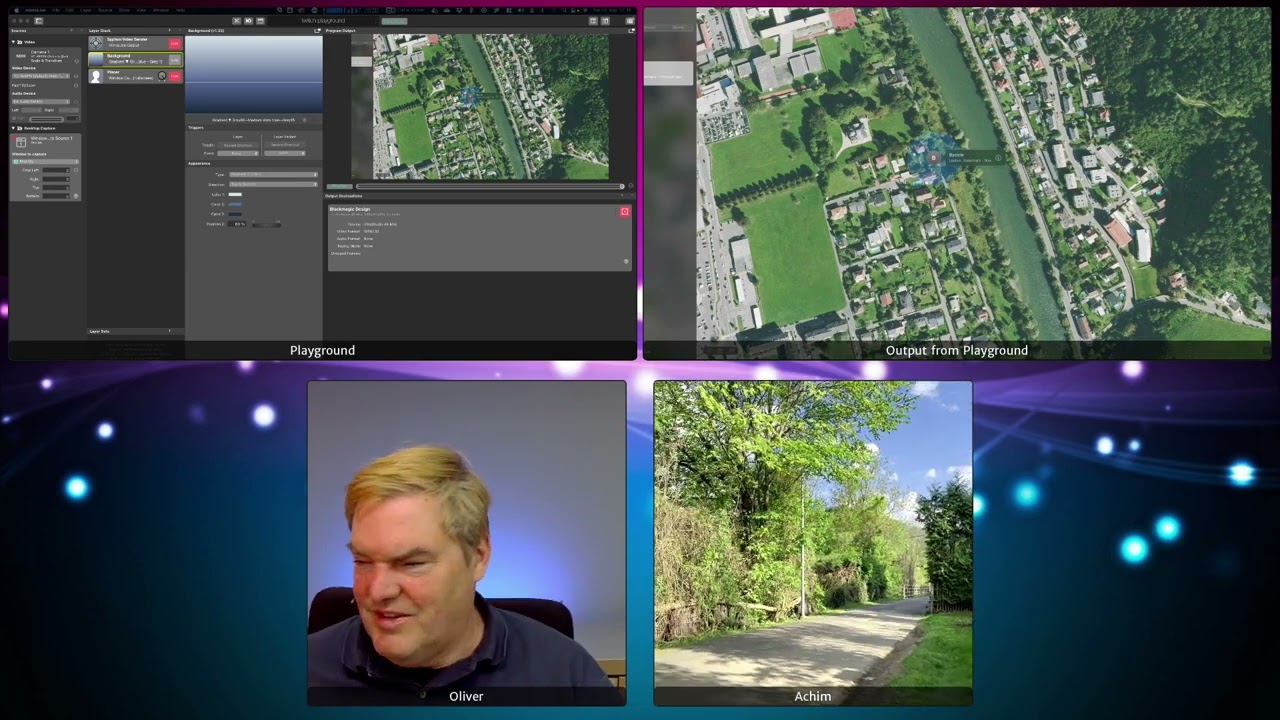Open the Layer Event trigger dropdown

[x=238, y=153]
